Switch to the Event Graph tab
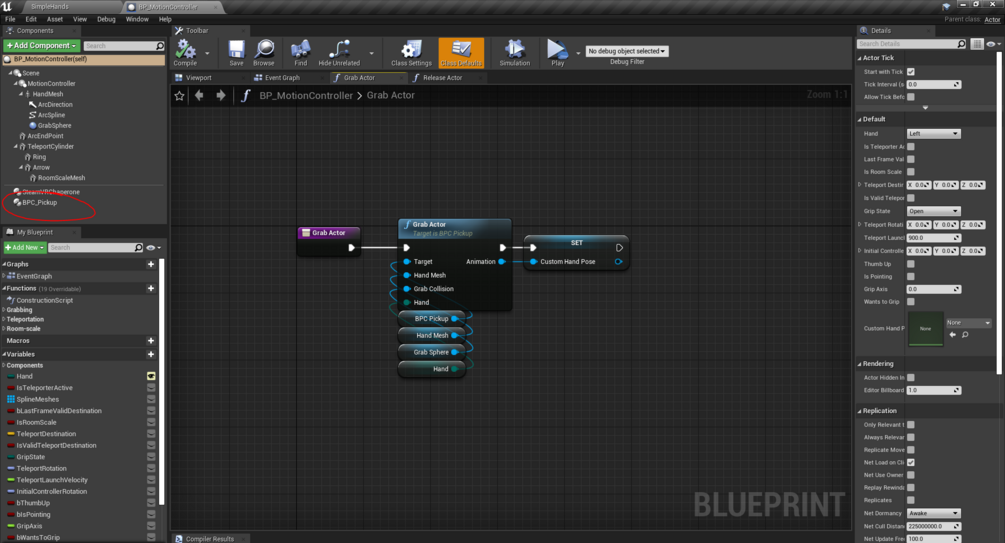 pyautogui.click(x=282, y=78)
